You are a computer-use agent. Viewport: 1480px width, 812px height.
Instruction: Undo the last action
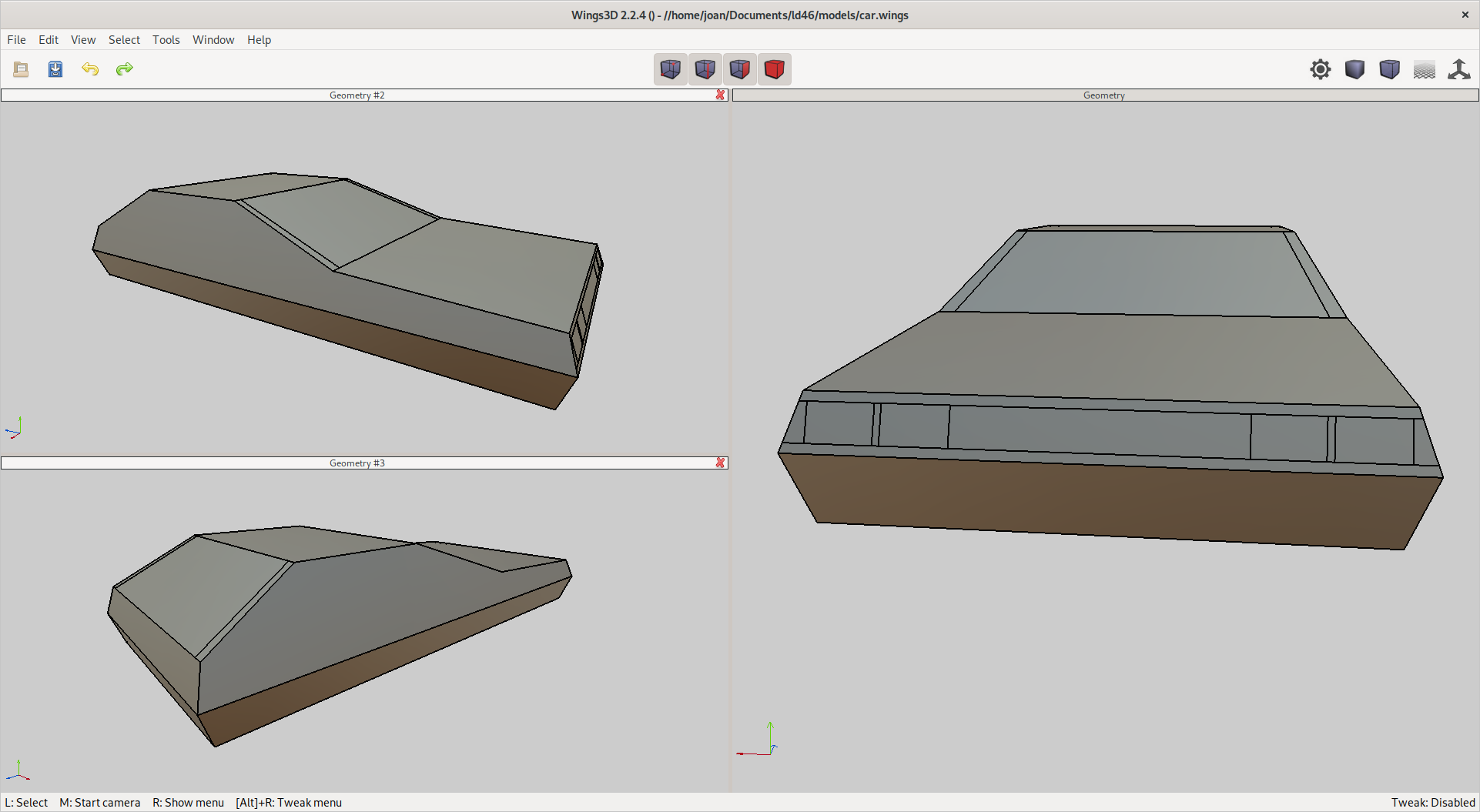point(90,69)
